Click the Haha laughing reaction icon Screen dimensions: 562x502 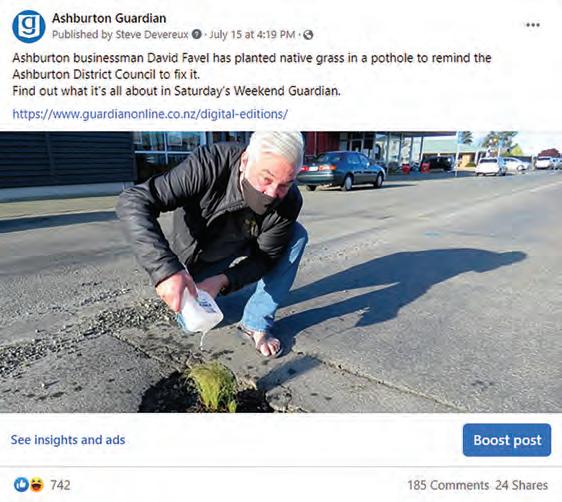click(37, 485)
